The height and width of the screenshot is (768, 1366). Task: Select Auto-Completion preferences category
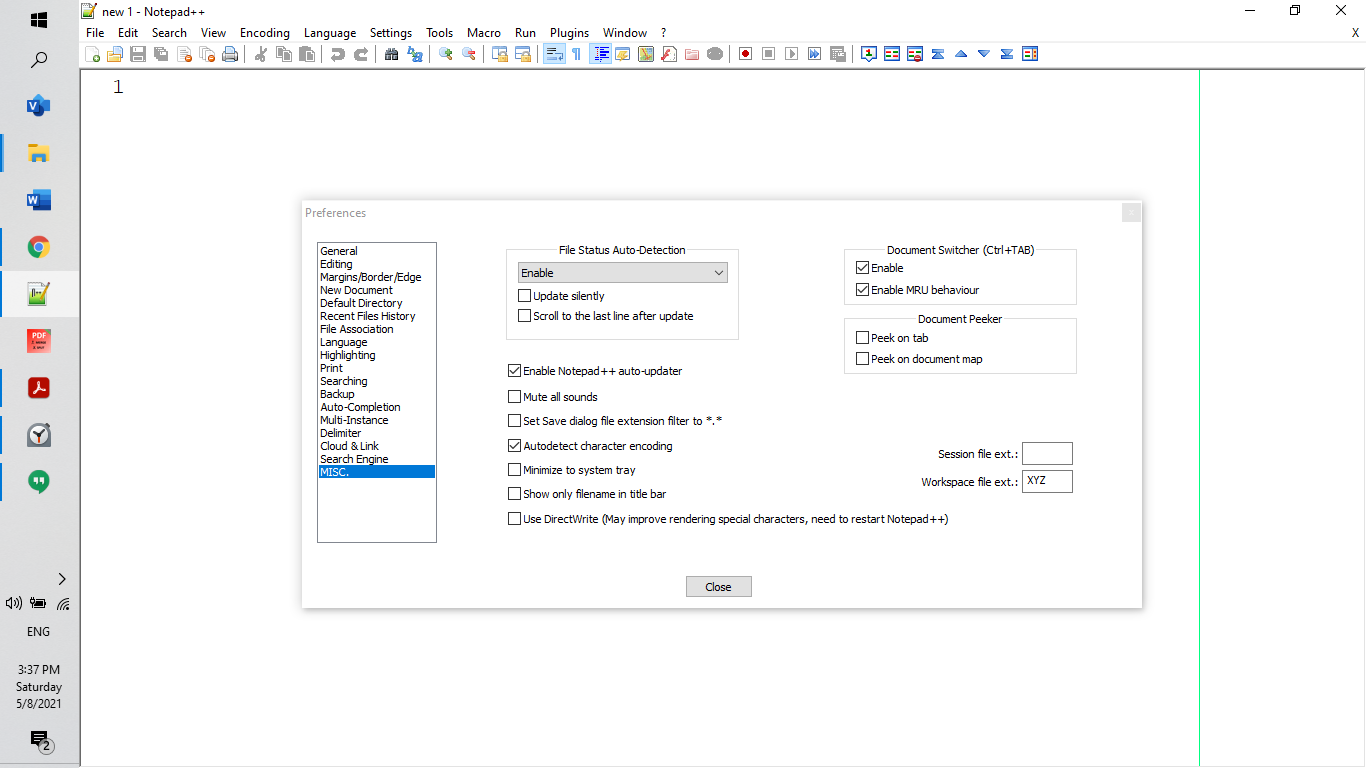[x=376, y=407]
